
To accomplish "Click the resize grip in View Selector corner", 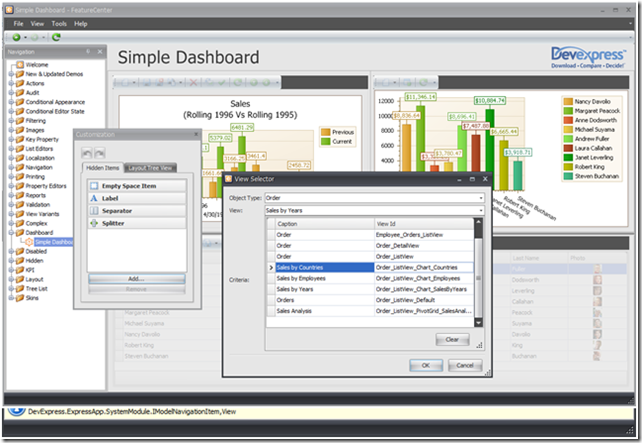I will 487,373.
